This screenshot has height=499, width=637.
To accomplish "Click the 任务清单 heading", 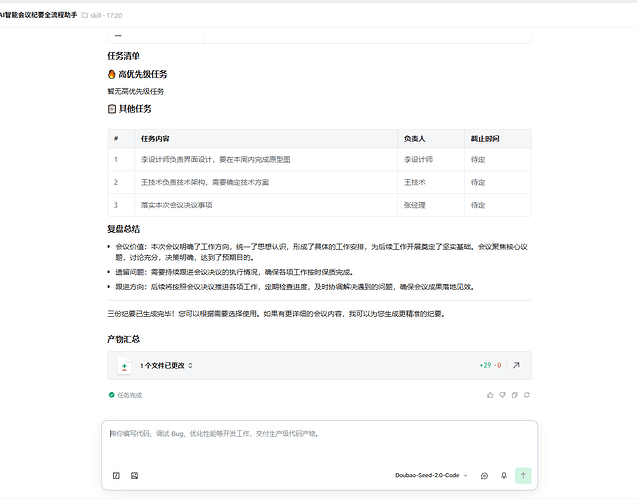I will pyautogui.click(x=124, y=56).
